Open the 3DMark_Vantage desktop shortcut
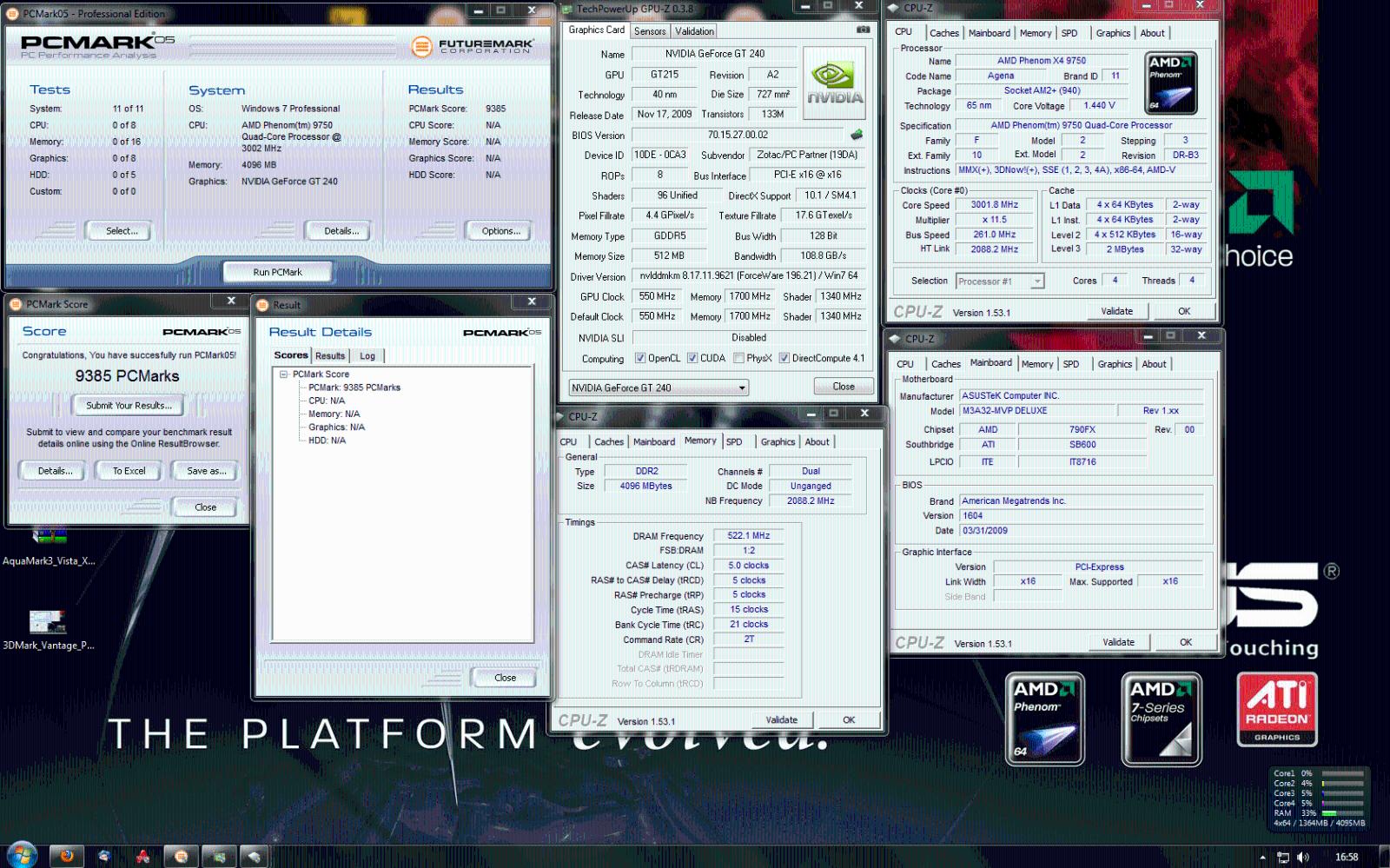Image resolution: width=1390 pixels, height=868 pixels. (x=49, y=630)
